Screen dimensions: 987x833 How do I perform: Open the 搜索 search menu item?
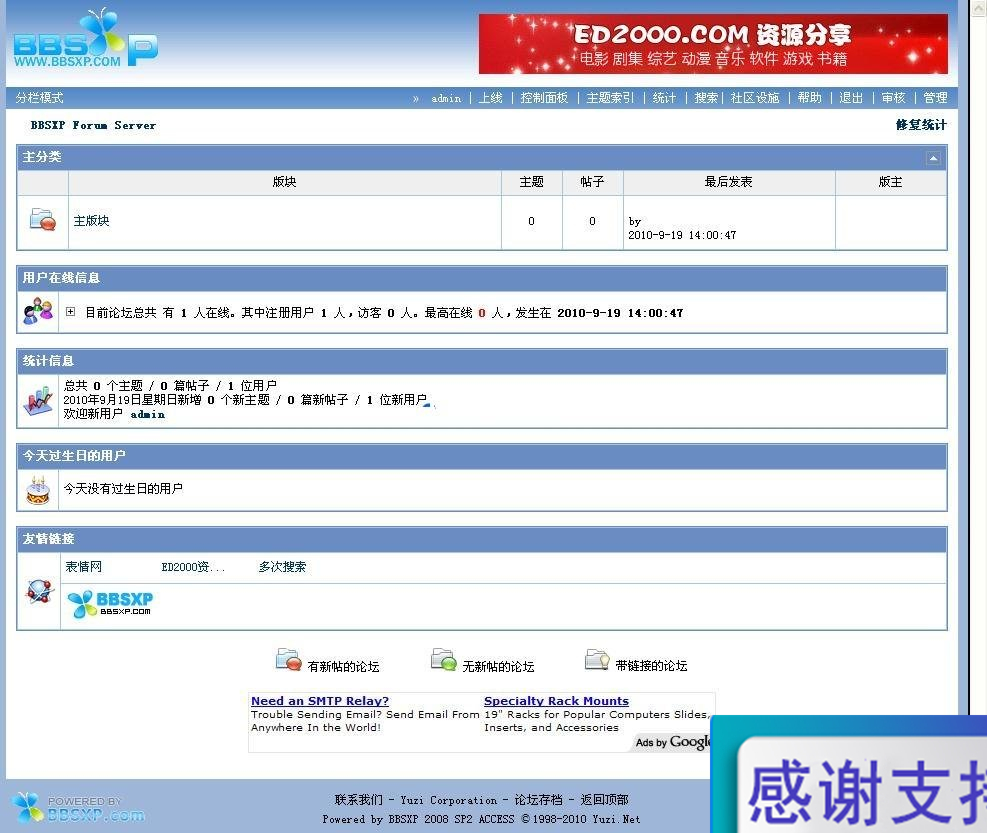[706, 98]
